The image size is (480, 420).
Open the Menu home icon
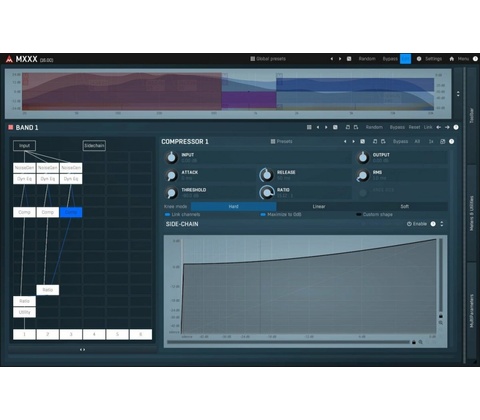coord(452,59)
